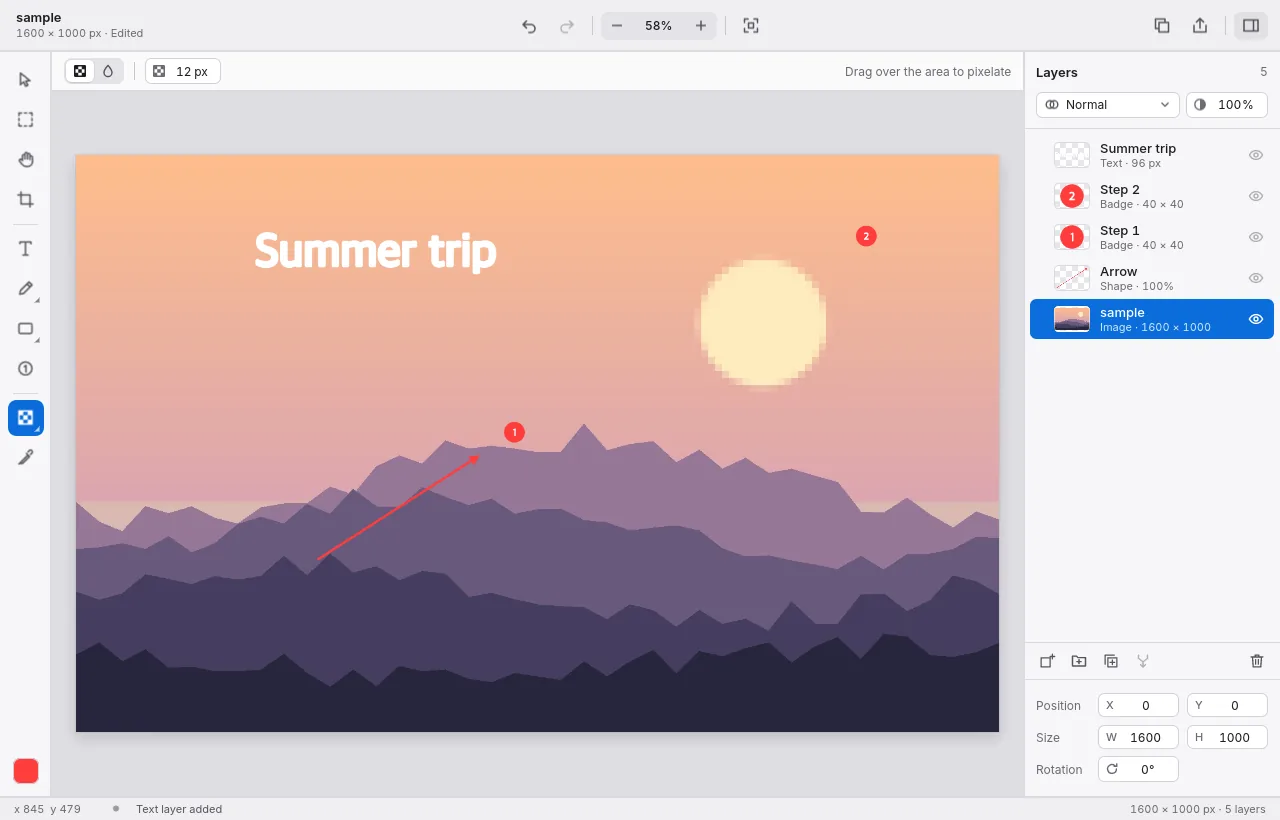The image size is (1280, 820).
Task: Switch to blur mode droplet toggle
Action: click(108, 71)
